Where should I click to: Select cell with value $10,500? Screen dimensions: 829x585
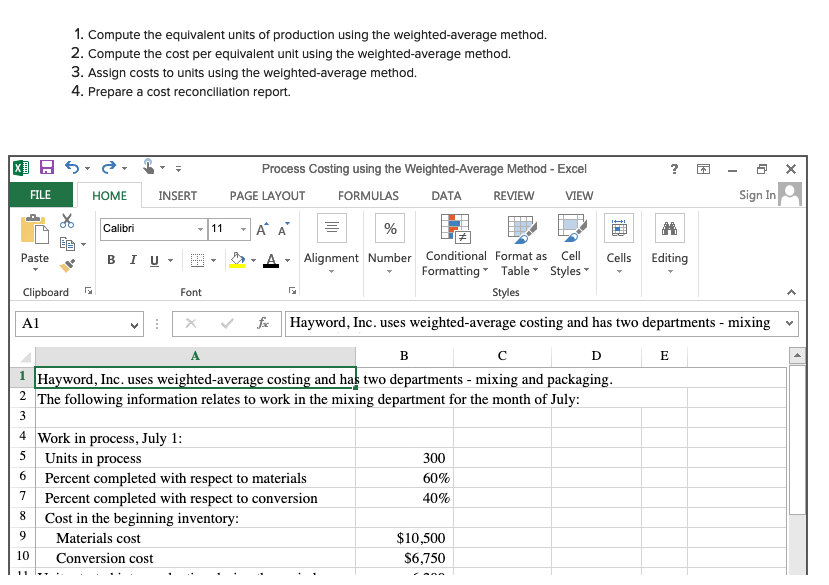click(x=404, y=538)
